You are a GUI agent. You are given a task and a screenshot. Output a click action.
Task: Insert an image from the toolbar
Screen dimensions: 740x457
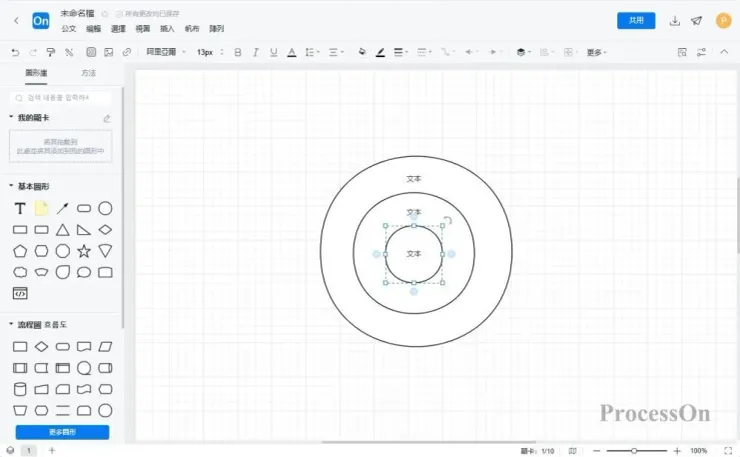pos(109,52)
